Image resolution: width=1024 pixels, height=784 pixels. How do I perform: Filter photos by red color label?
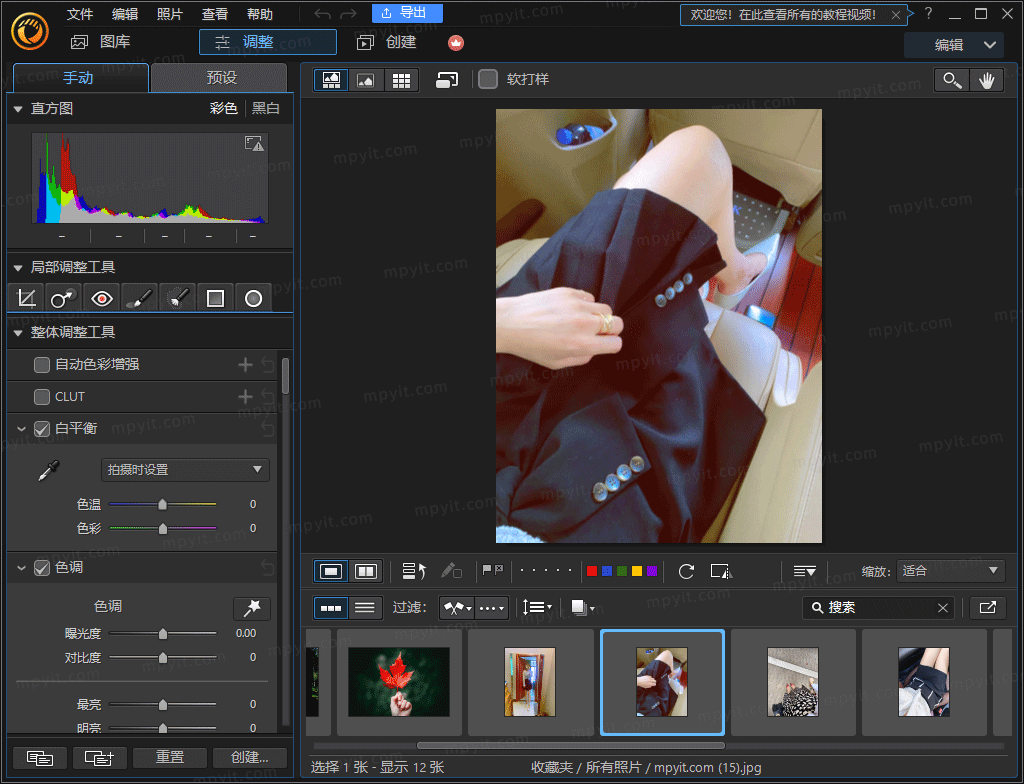pos(592,572)
